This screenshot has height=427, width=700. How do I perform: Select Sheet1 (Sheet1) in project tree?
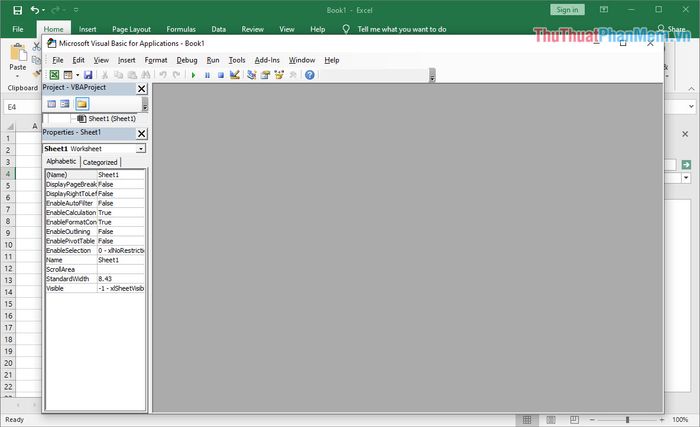pos(112,118)
